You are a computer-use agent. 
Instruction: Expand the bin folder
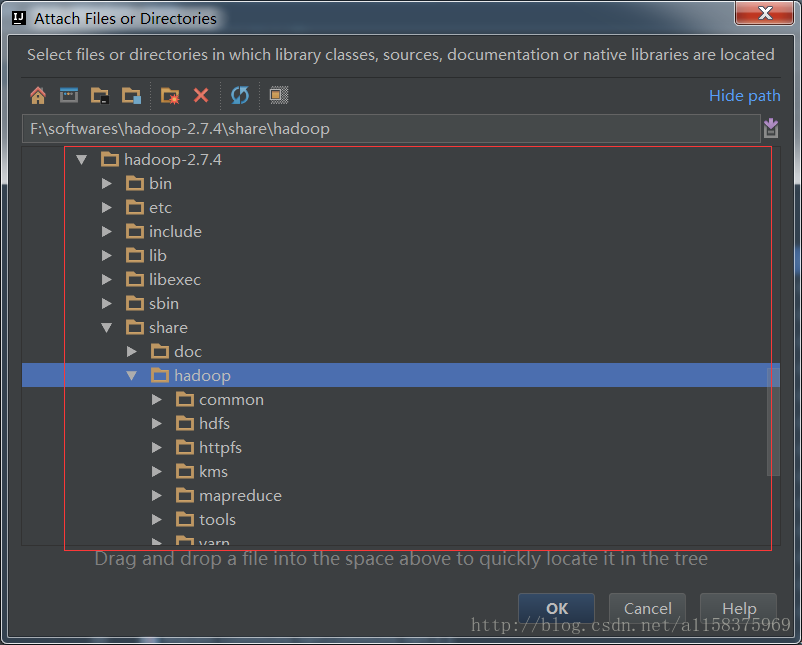(x=106, y=184)
